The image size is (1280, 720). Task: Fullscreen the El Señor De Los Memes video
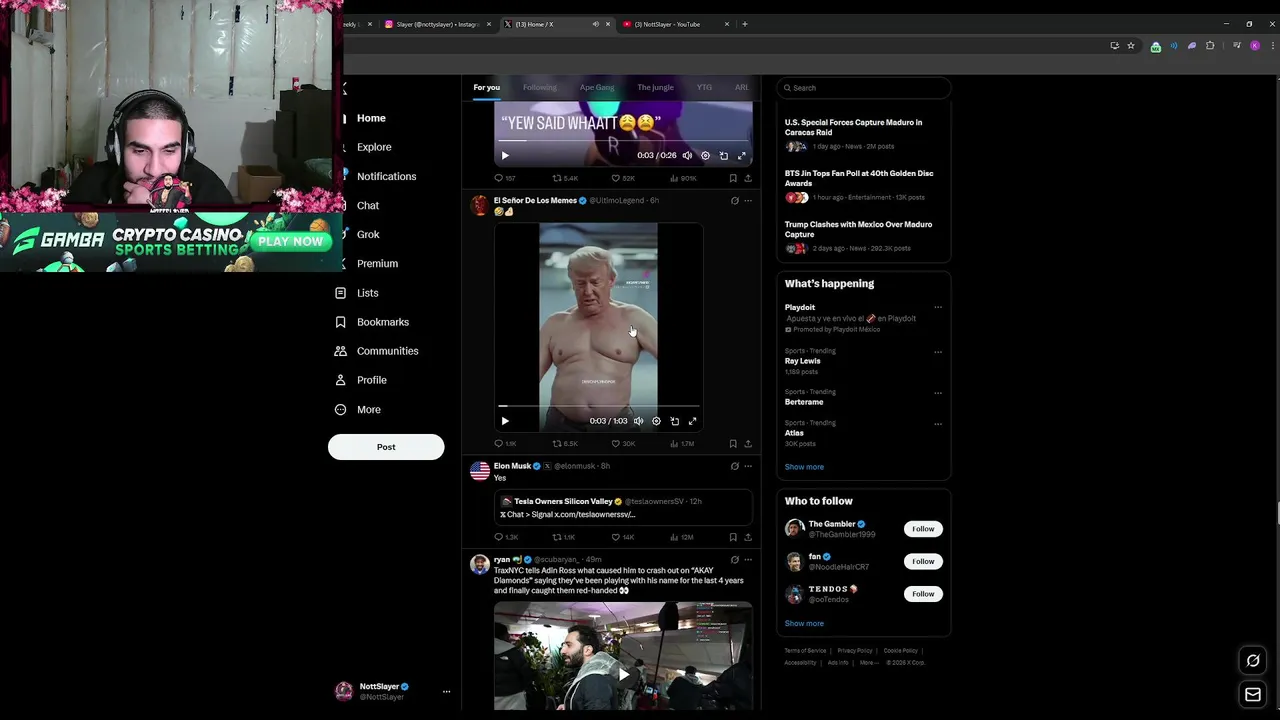[x=692, y=421]
